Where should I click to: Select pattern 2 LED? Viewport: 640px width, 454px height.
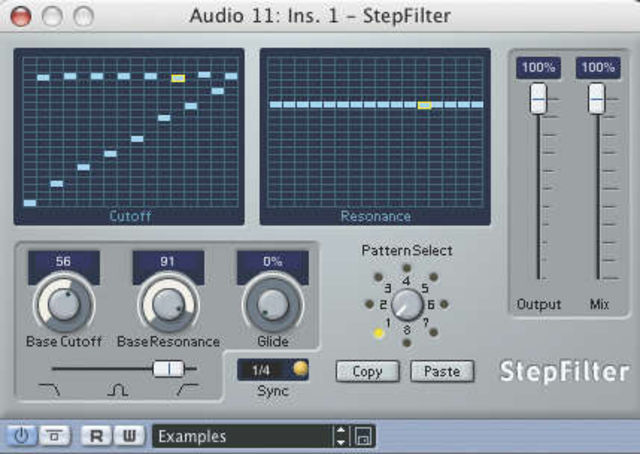point(369,304)
